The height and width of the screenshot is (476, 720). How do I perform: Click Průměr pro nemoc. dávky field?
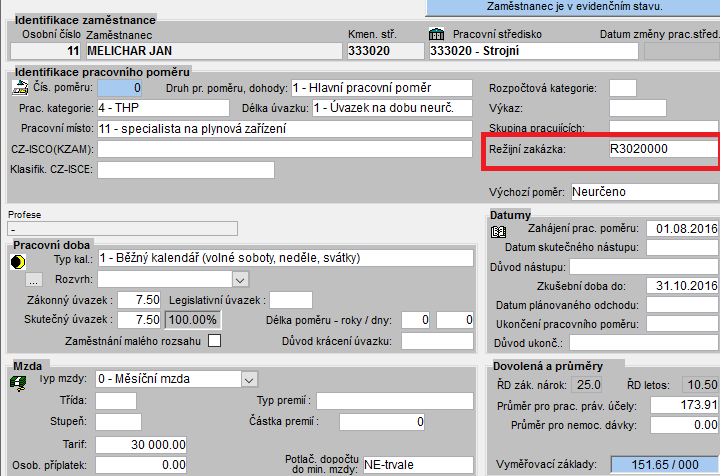[x=684, y=425]
